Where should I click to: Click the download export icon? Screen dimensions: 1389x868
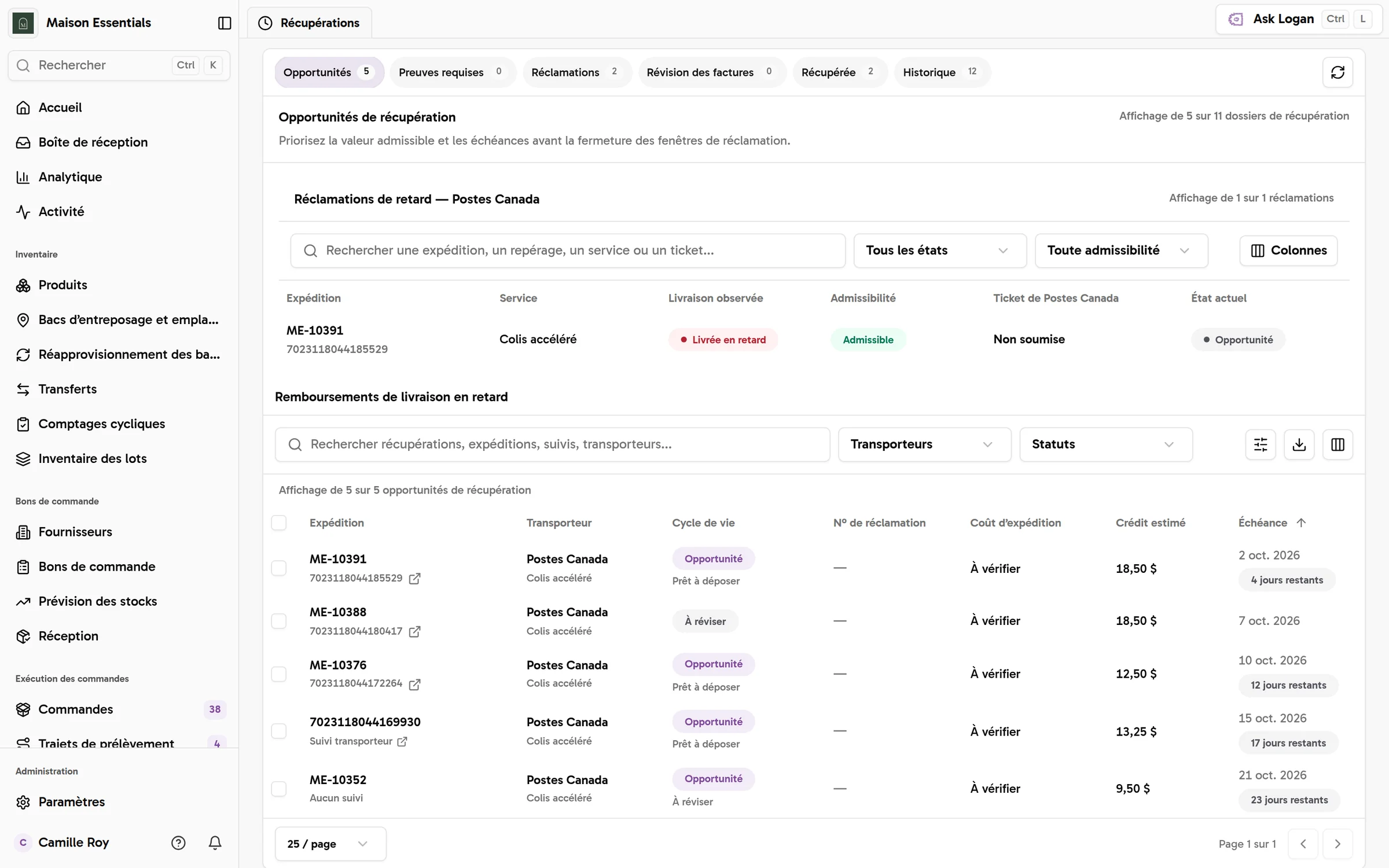coord(1299,444)
